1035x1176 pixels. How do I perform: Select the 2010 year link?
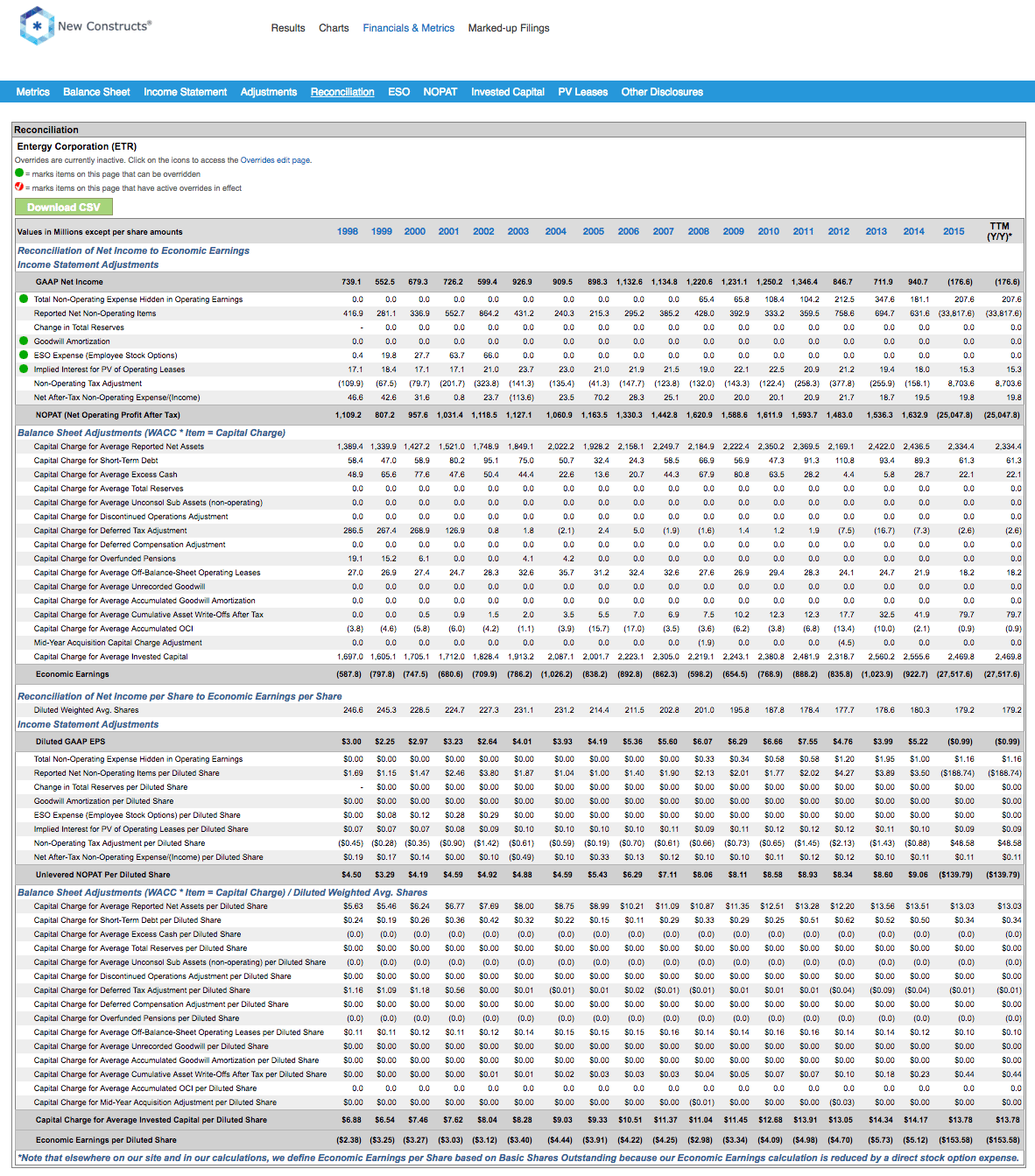(x=769, y=232)
